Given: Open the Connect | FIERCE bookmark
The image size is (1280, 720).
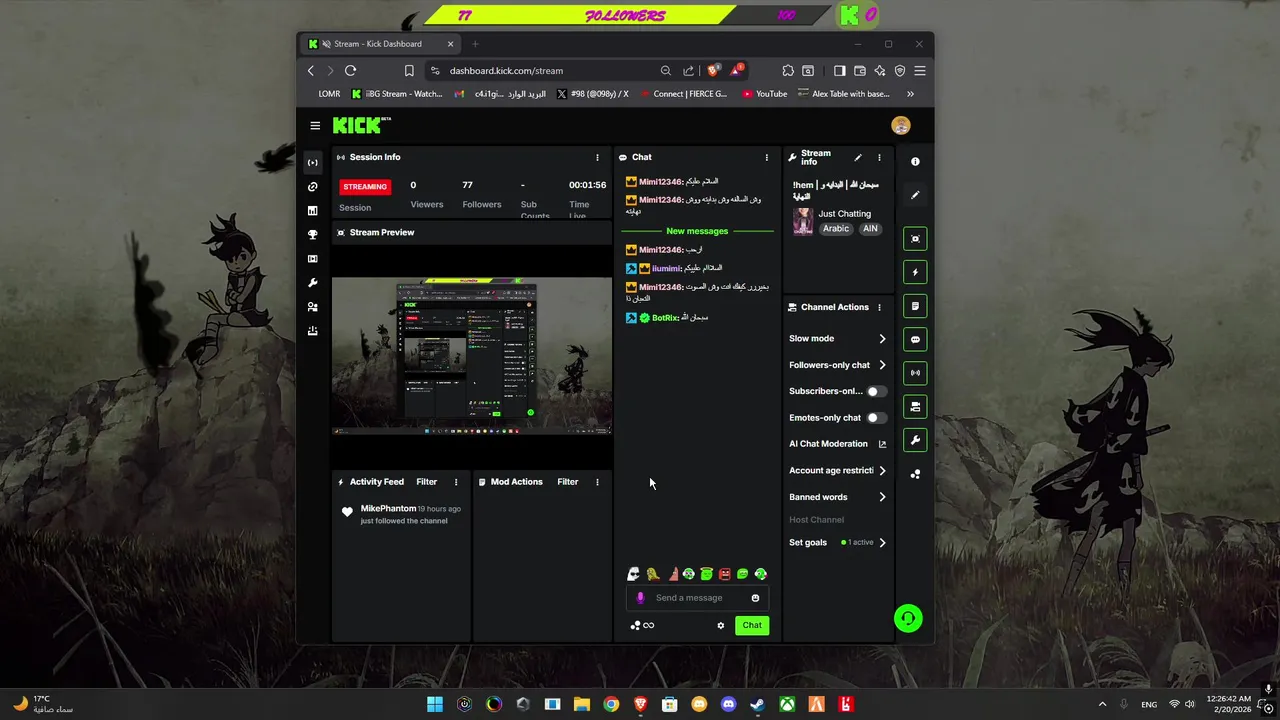Looking at the screenshot, I should tap(683, 94).
